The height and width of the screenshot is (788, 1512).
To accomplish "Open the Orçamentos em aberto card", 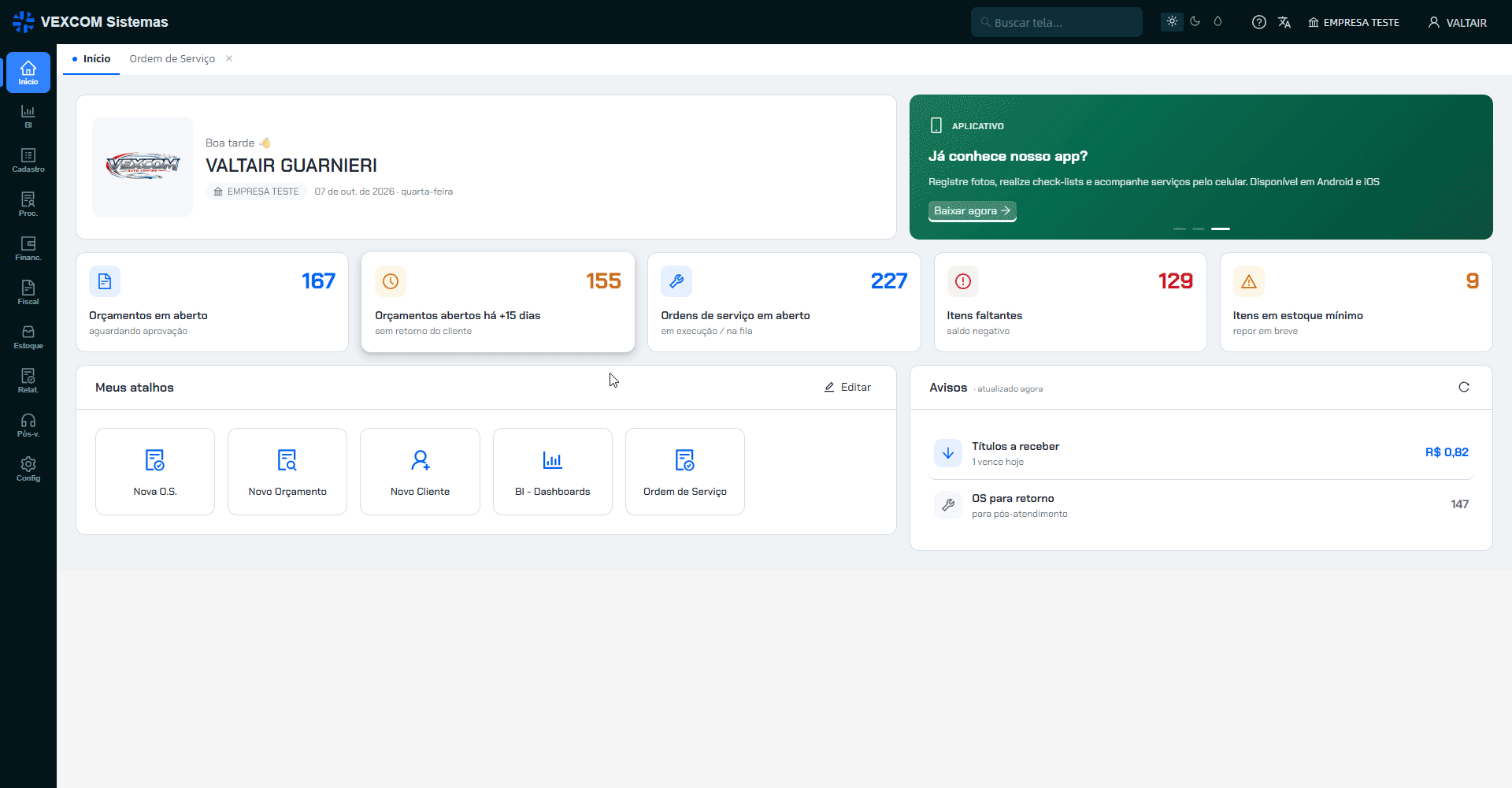I will tap(213, 302).
